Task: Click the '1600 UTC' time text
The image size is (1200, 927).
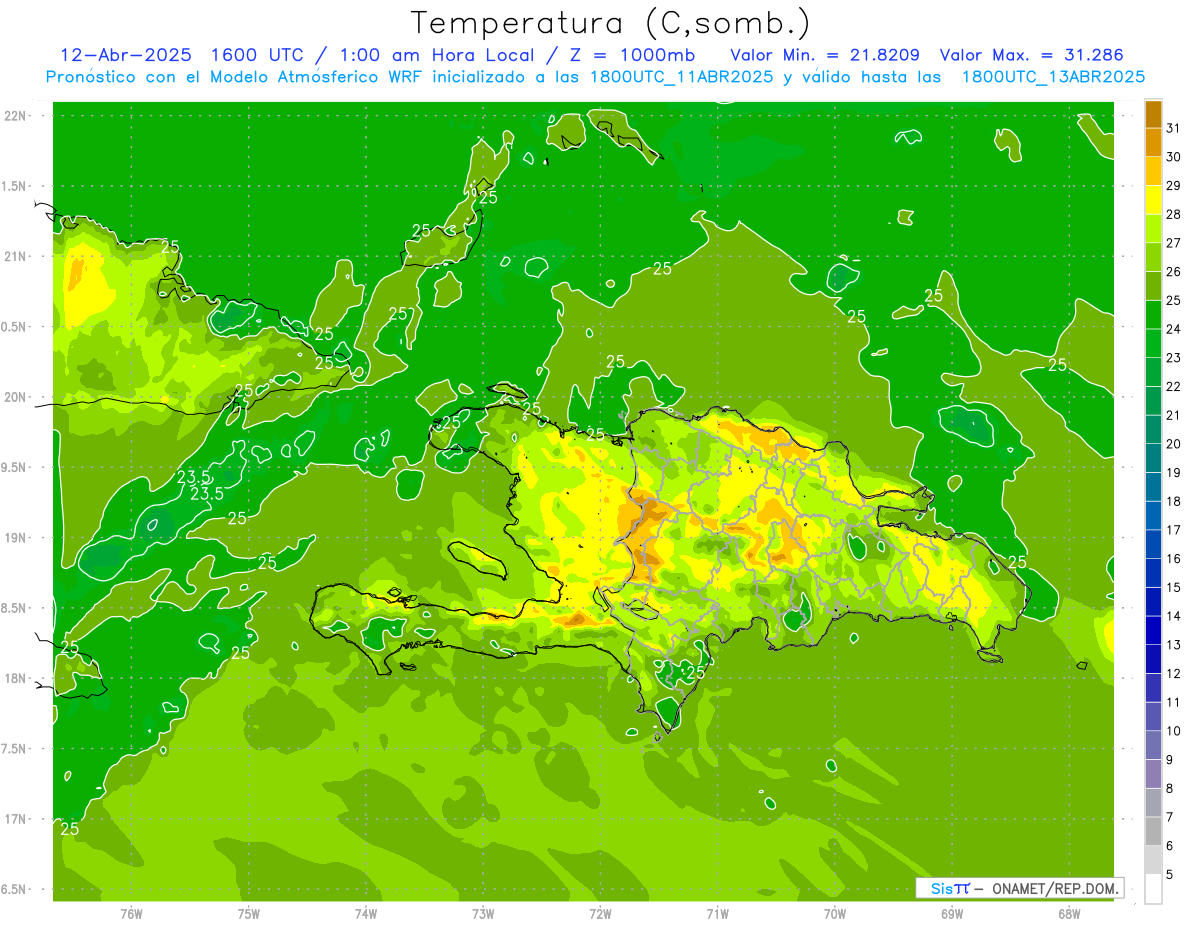Action: (x=259, y=54)
